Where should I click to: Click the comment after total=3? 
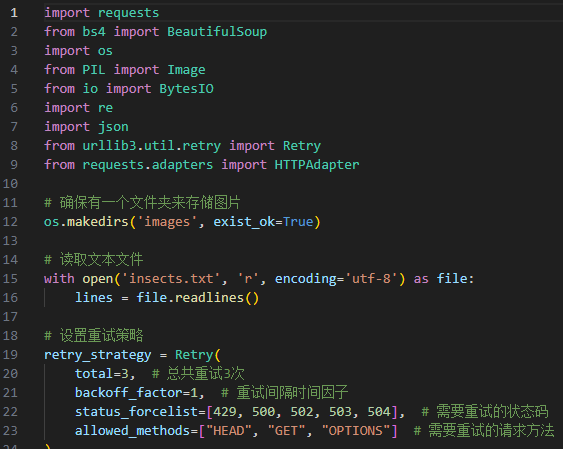click(198, 374)
